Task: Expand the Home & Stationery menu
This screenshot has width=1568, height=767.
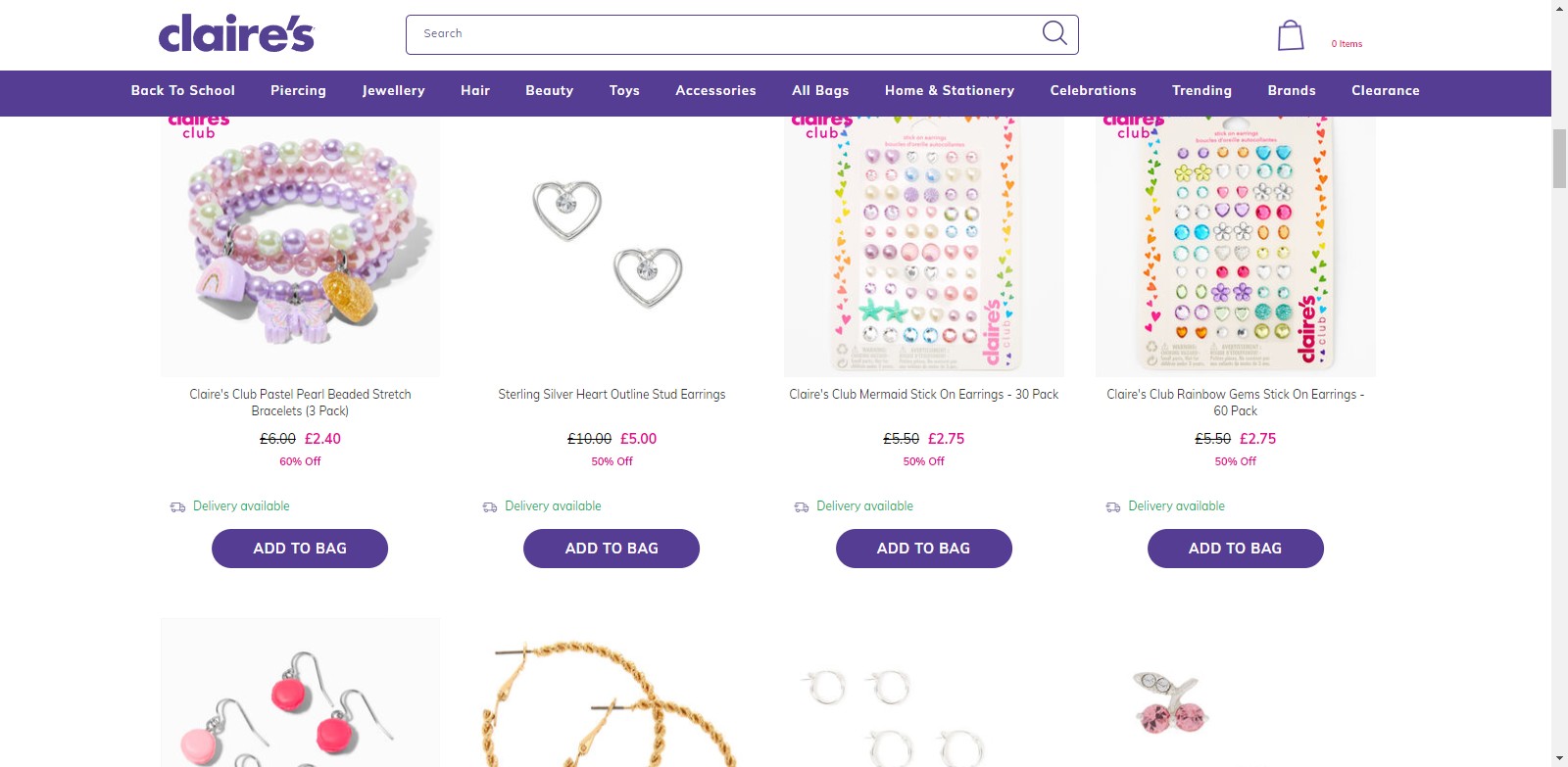Action: [949, 91]
